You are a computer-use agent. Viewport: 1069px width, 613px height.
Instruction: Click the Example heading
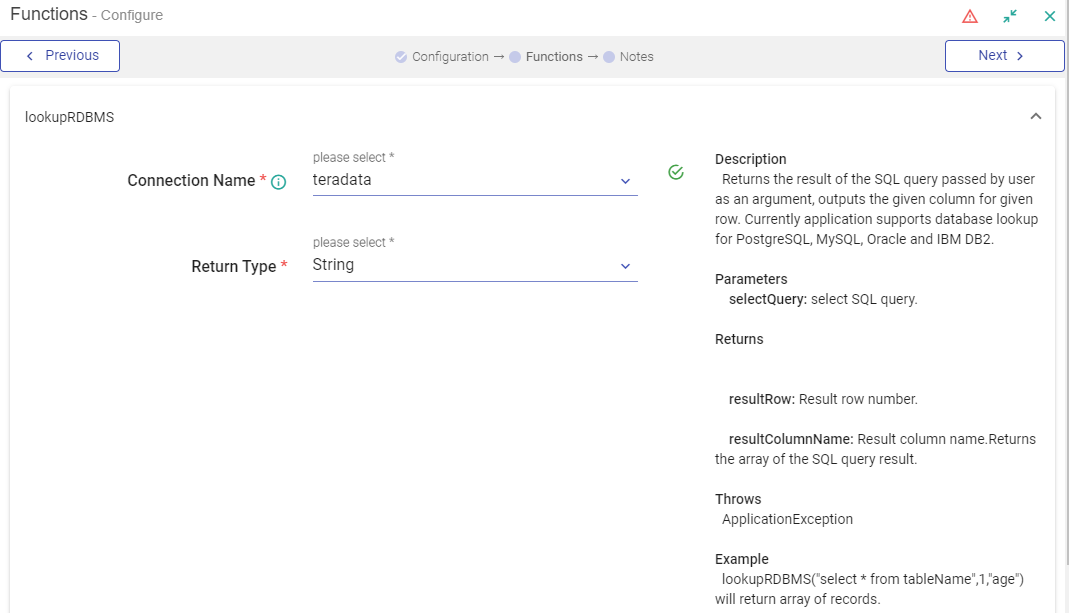742,559
